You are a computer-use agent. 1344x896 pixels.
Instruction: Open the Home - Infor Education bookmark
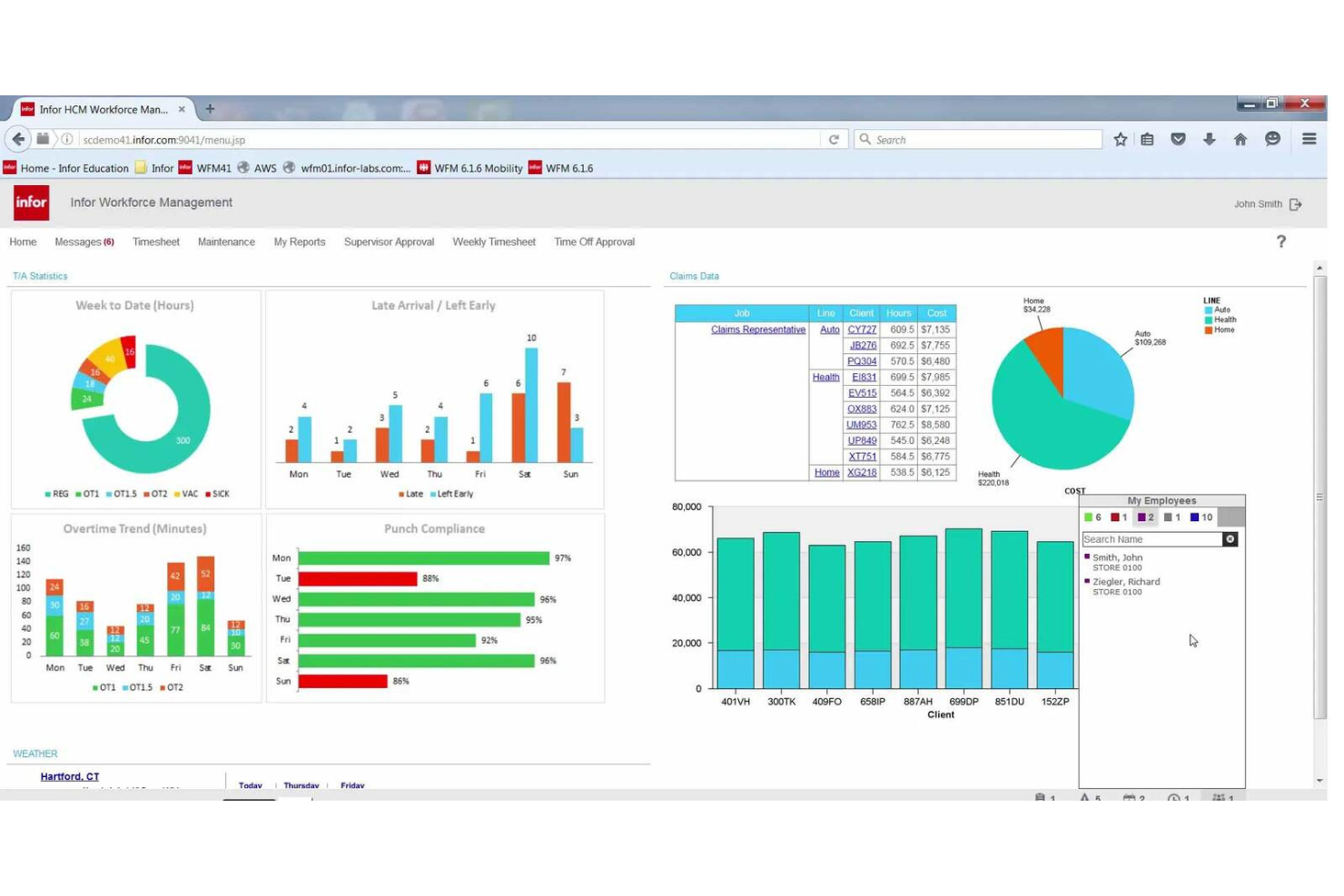(66, 170)
